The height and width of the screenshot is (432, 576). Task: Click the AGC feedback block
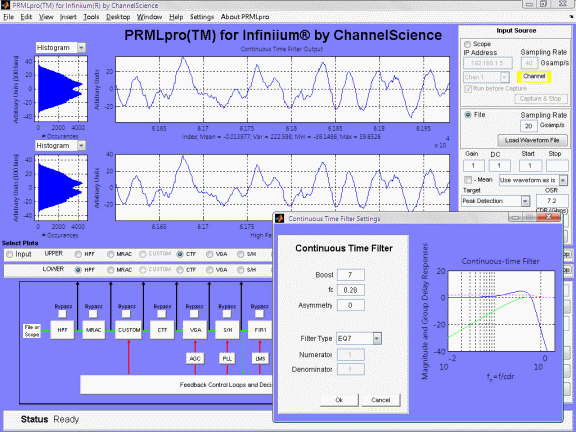[195, 359]
